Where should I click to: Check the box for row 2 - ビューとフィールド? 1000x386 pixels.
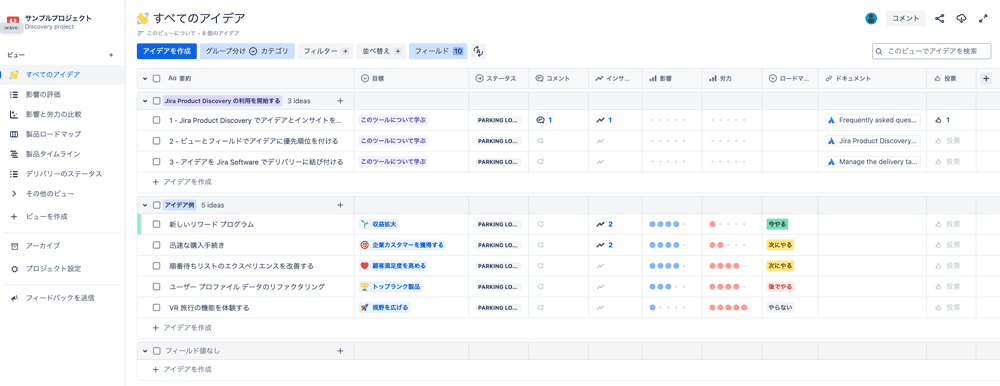click(156, 141)
